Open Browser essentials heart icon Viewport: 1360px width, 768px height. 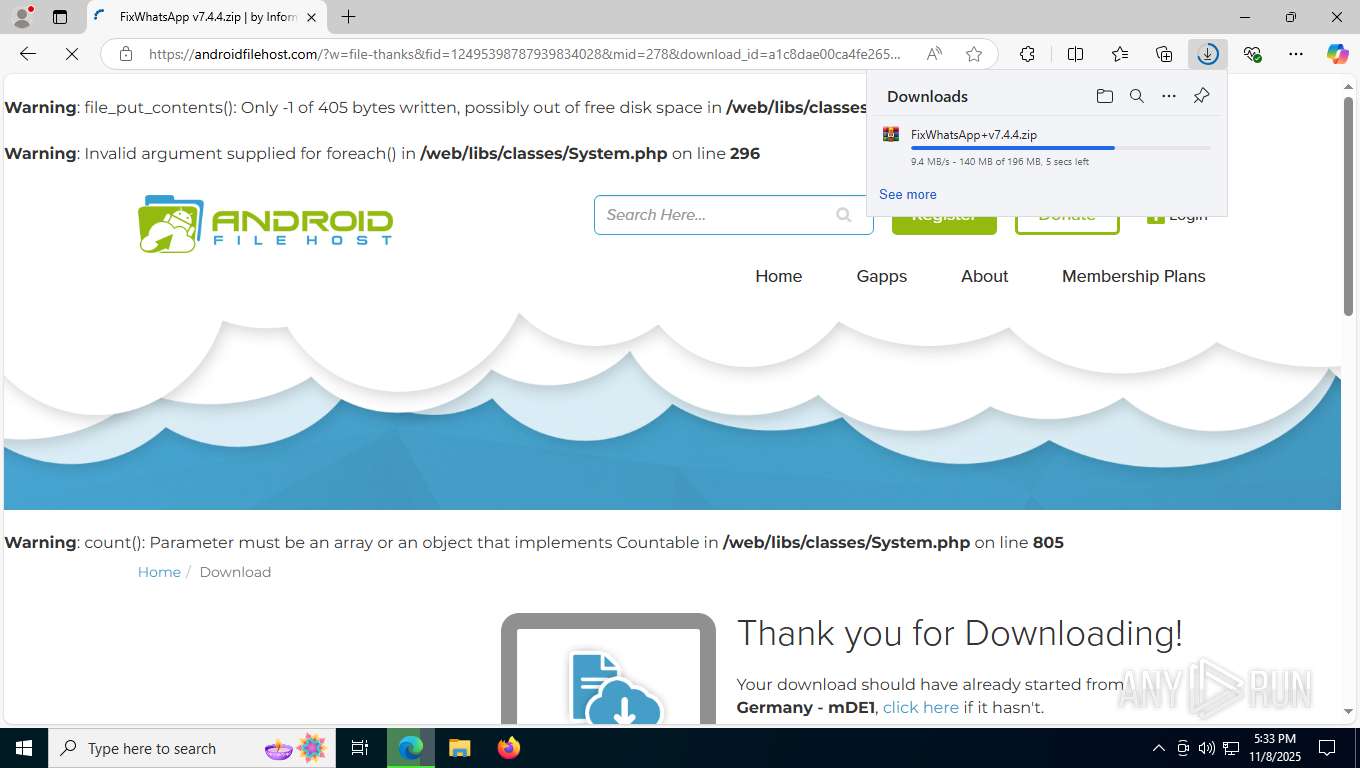click(x=1252, y=54)
